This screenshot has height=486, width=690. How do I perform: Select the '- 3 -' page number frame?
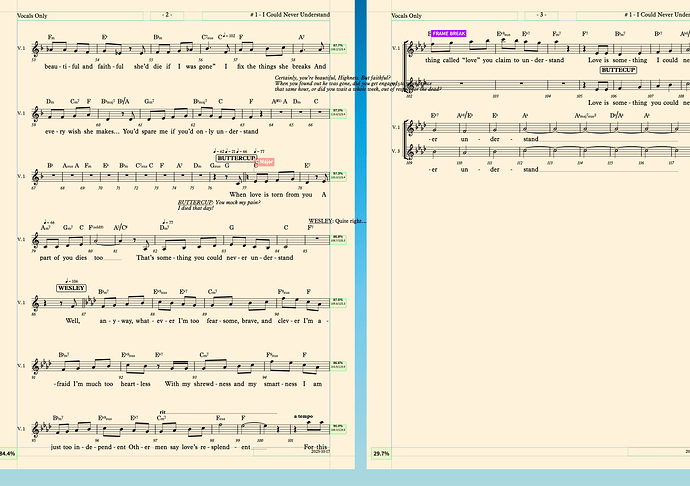pos(541,15)
